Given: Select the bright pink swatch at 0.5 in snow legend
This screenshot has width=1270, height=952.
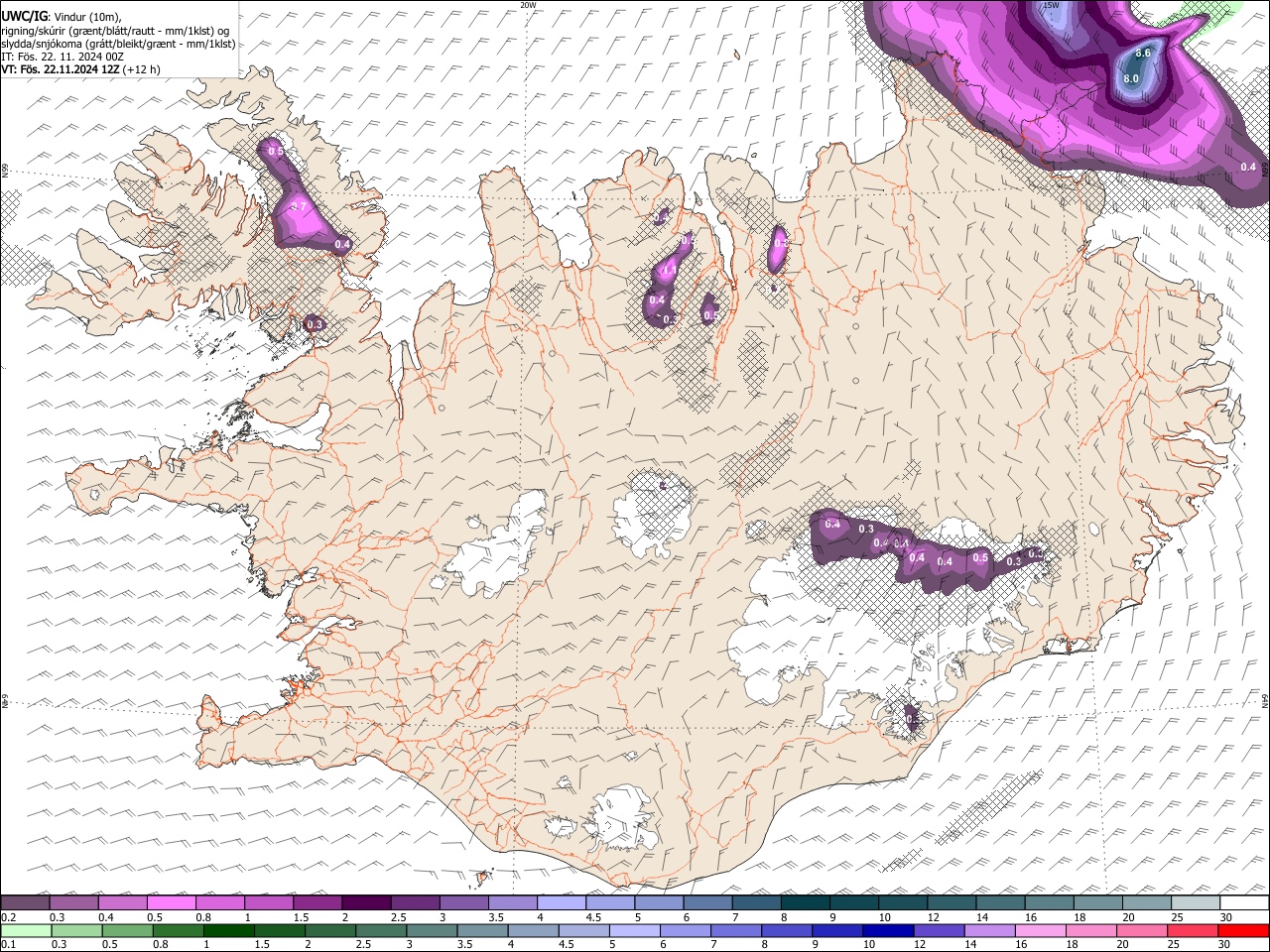Looking at the screenshot, I should click(171, 903).
